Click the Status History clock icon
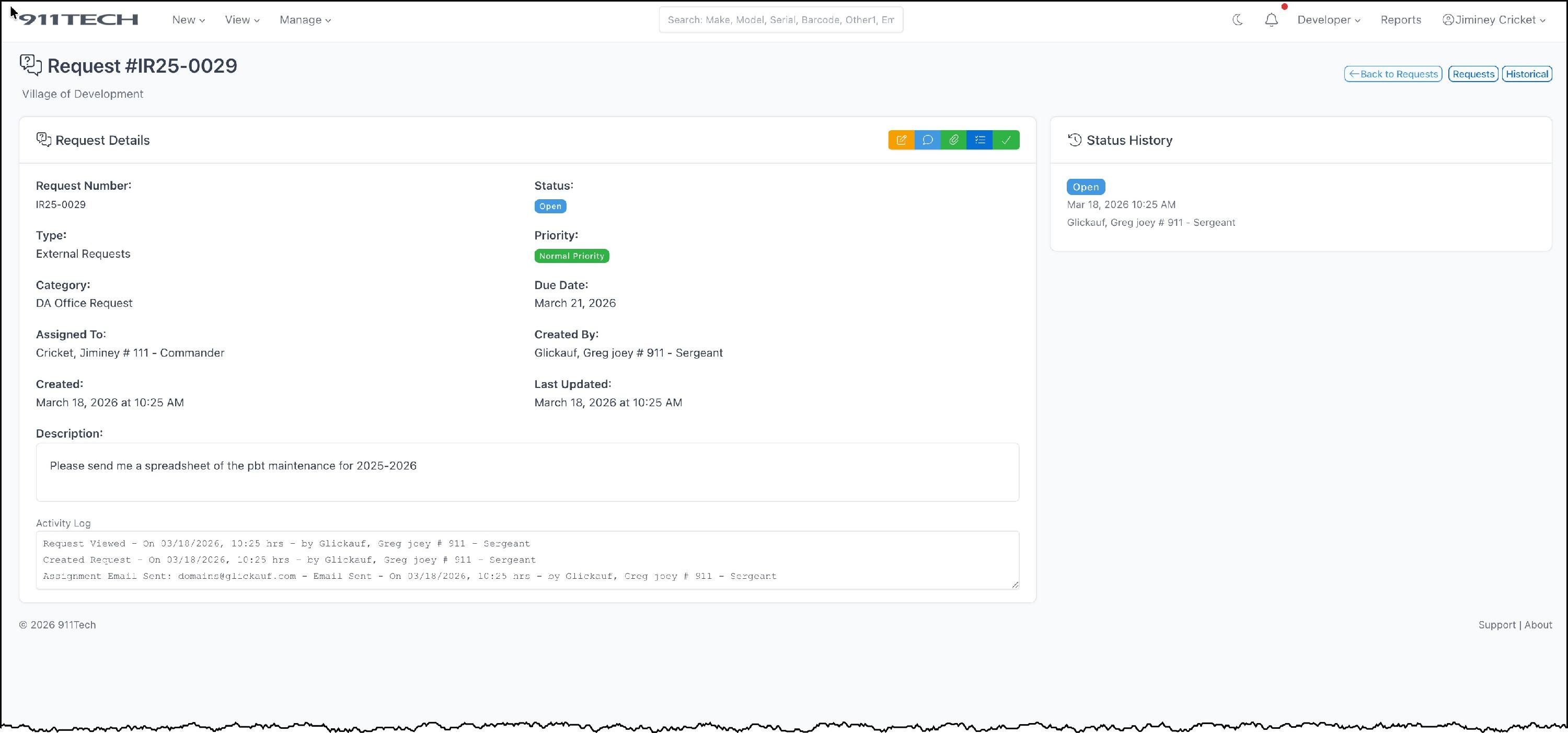 point(1075,140)
